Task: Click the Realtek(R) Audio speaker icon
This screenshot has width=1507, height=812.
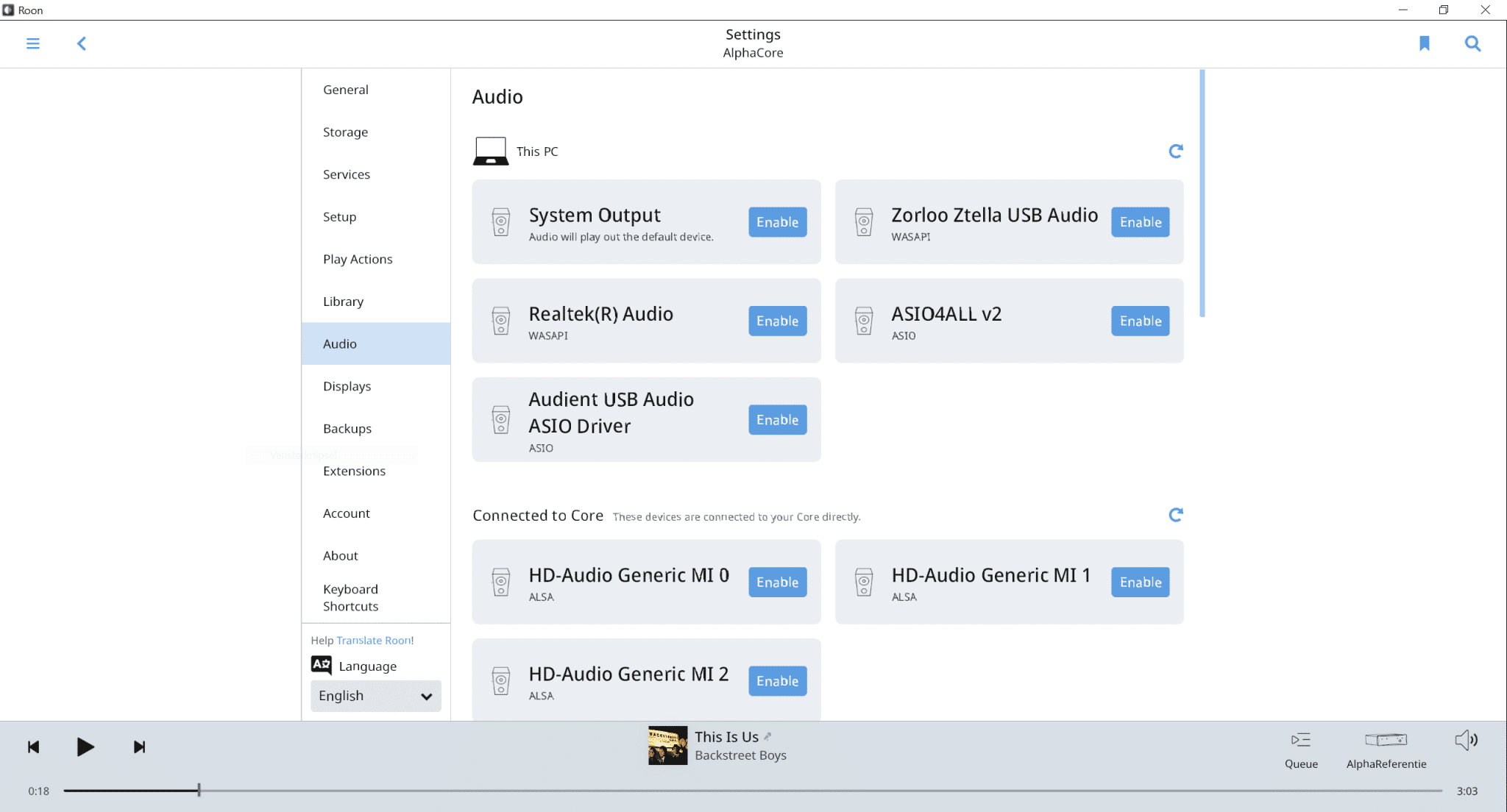Action: tap(501, 321)
